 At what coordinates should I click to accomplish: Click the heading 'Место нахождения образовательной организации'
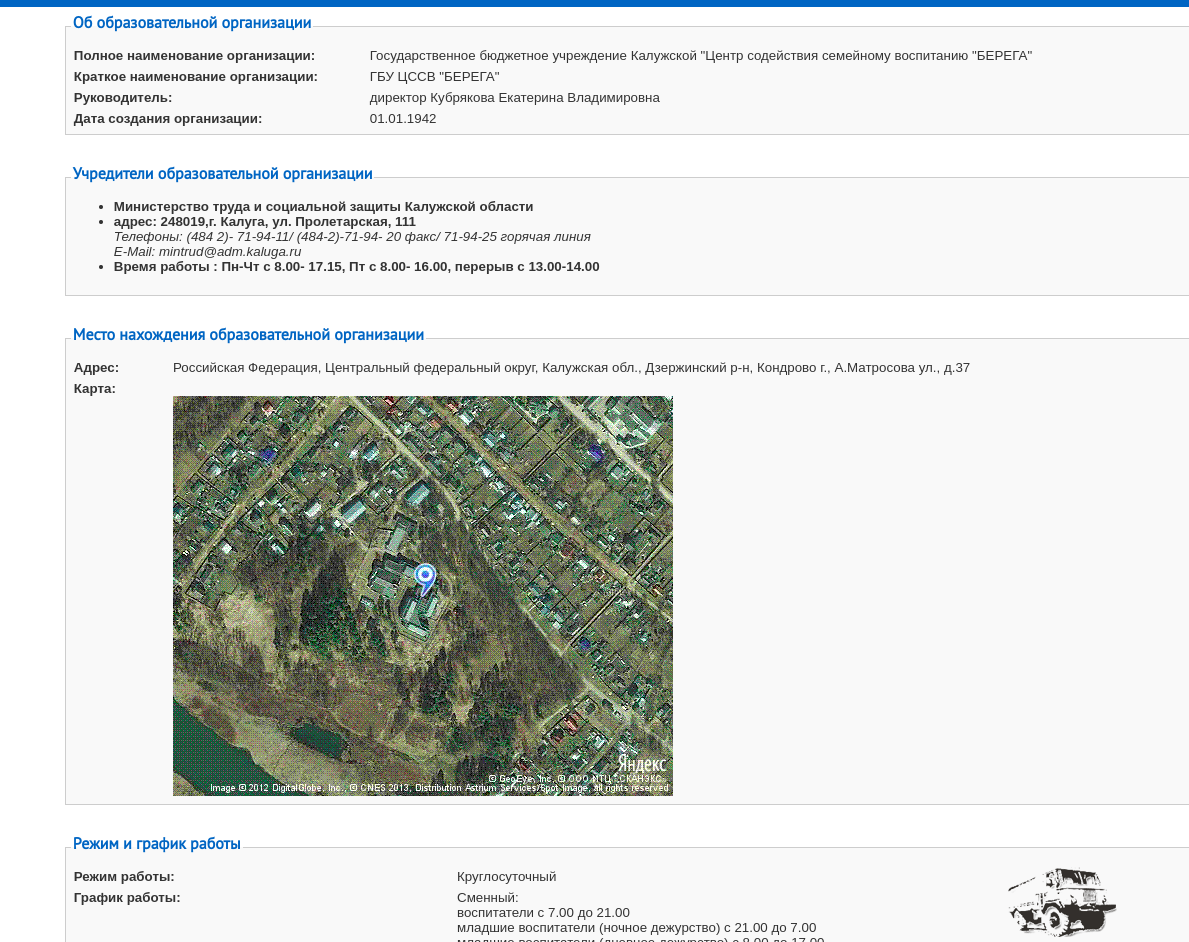pos(248,334)
